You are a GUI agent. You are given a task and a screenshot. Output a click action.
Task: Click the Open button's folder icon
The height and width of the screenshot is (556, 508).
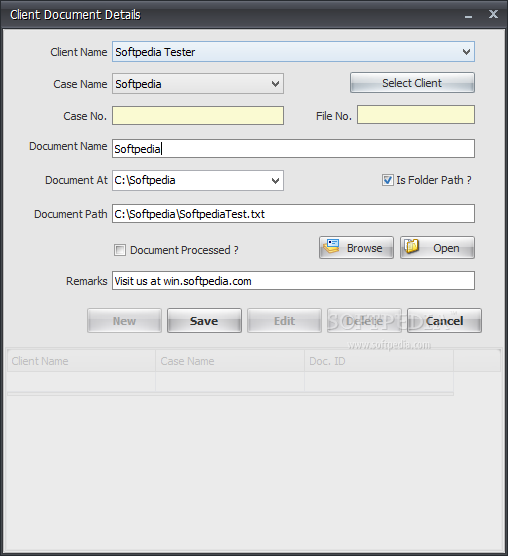coord(412,246)
